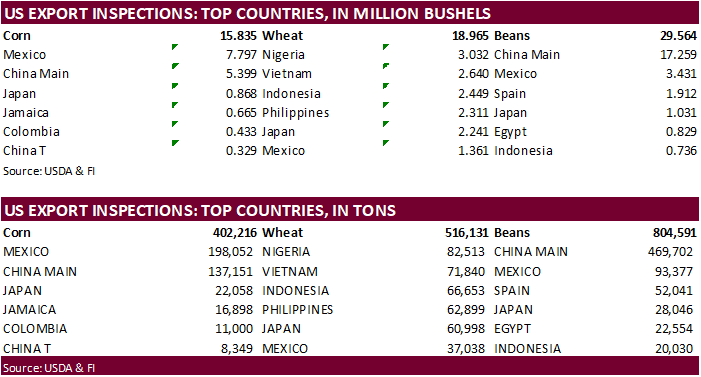This screenshot has height=377, width=701.
Task: Click the NIGERIA wheat tons row label
Action: pos(286,252)
